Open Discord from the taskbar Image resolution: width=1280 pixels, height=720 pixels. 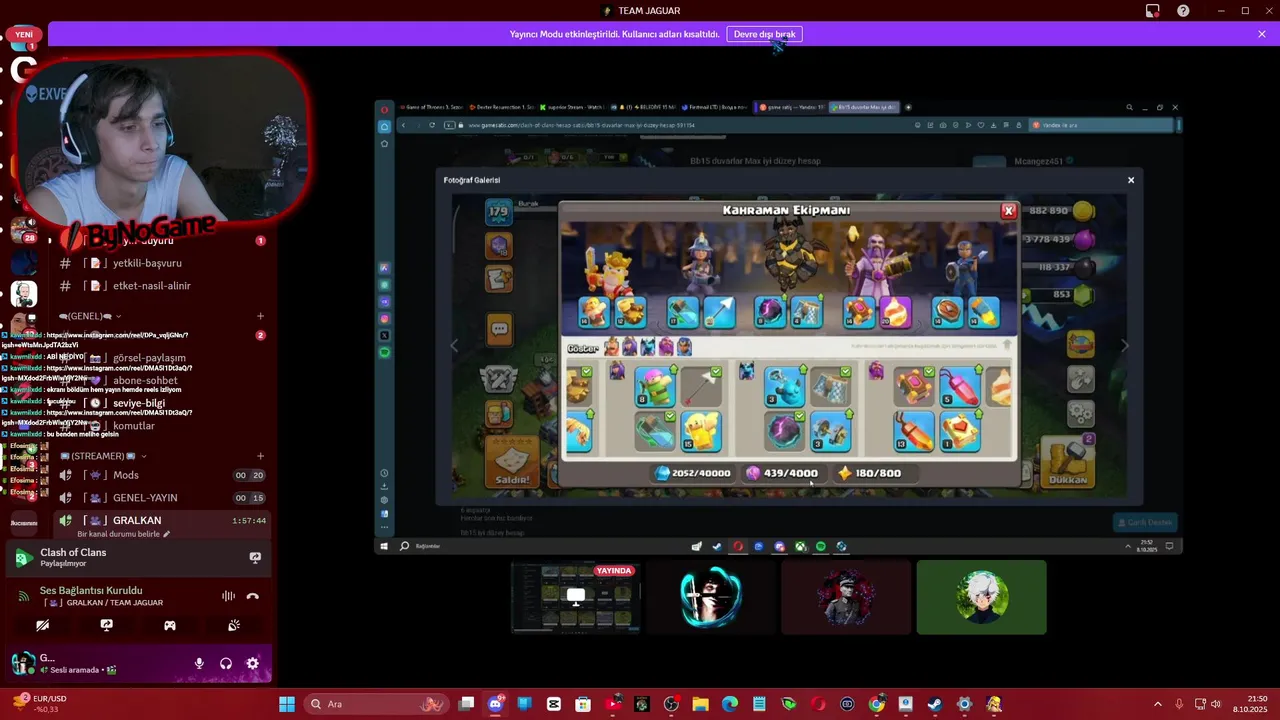point(495,704)
